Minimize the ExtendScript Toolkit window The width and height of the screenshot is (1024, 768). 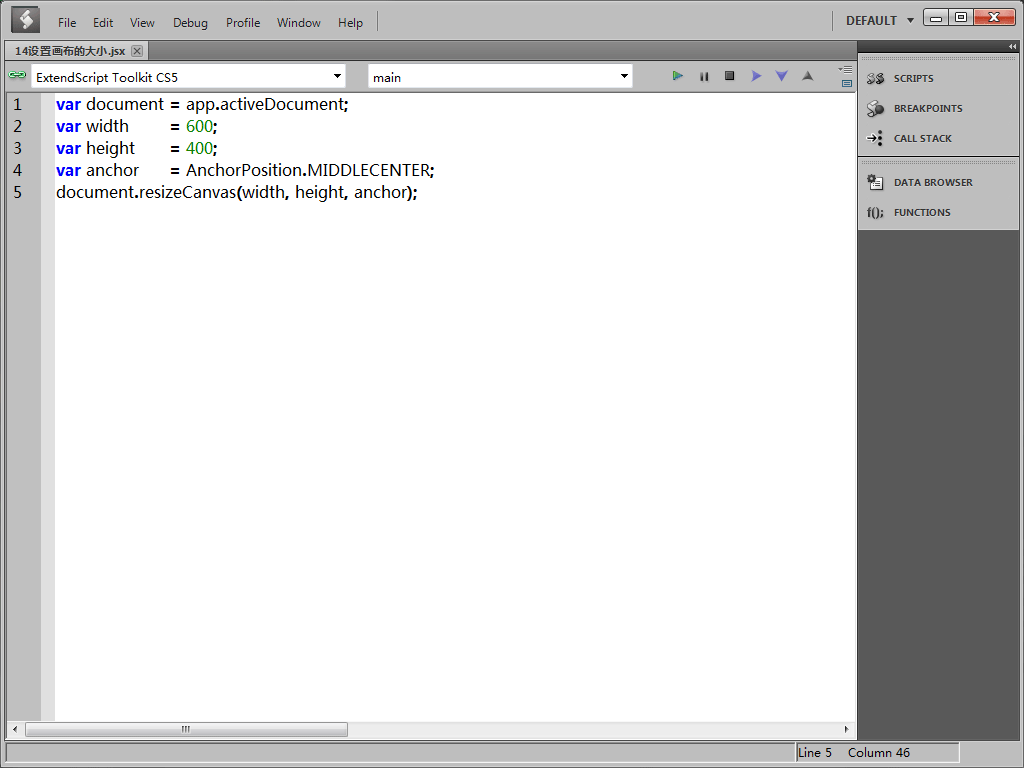[936, 18]
